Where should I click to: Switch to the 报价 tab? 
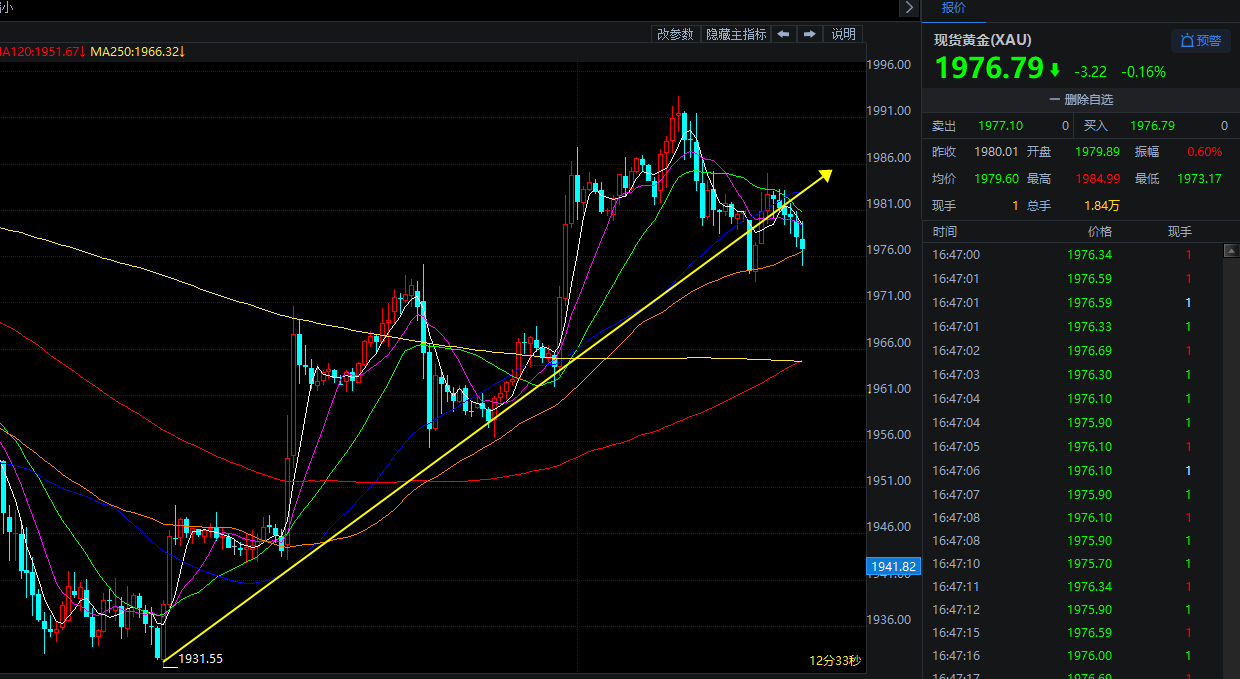click(953, 8)
